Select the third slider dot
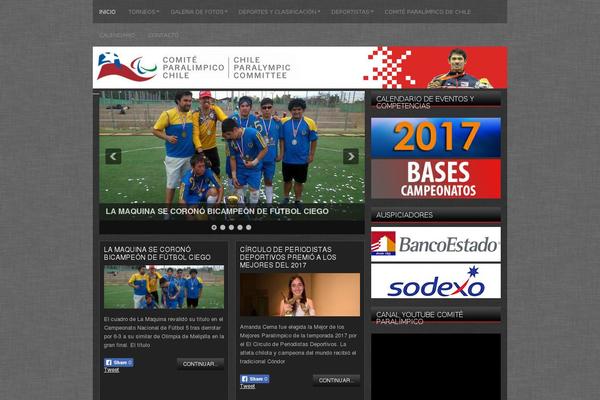Viewport: 600px width, 400px height. pos(232,227)
